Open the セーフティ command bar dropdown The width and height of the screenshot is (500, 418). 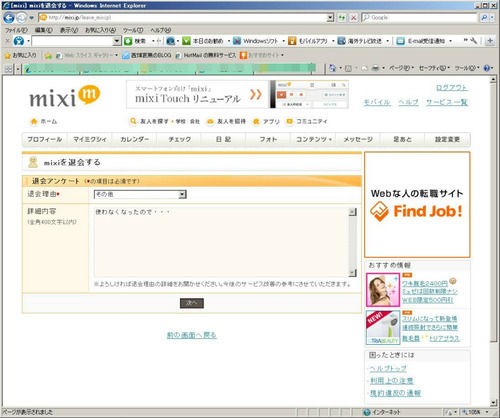click(434, 68)
